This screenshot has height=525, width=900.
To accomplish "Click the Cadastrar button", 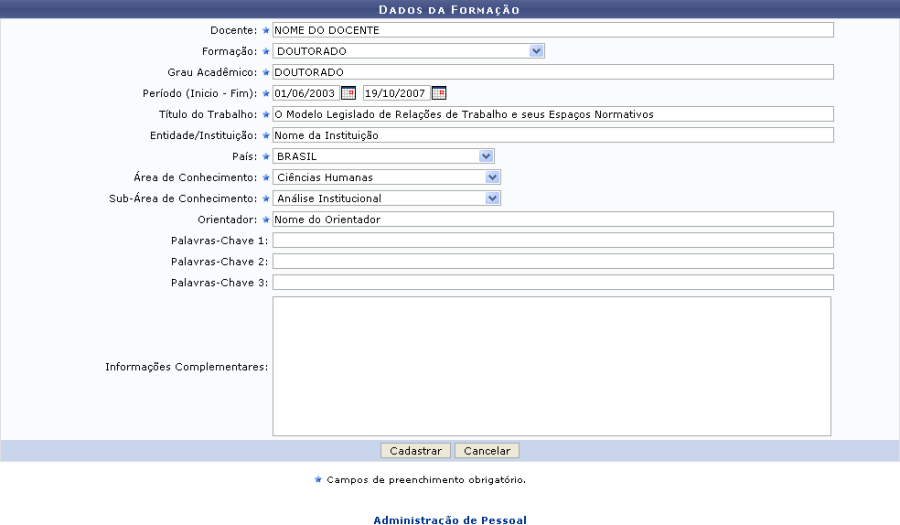I will click(x=416, y=451).
